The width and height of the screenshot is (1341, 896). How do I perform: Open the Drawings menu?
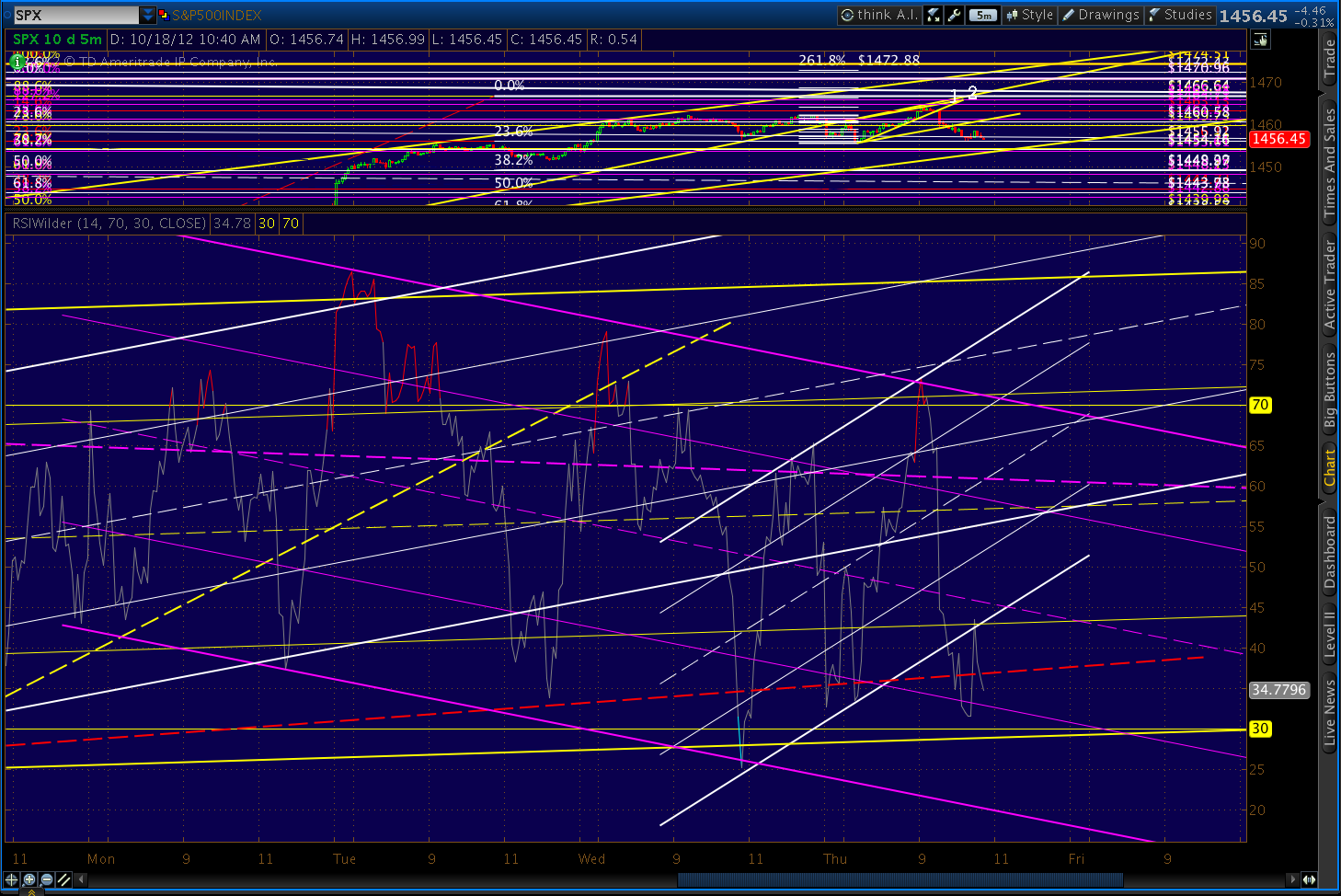[1101, 15]
